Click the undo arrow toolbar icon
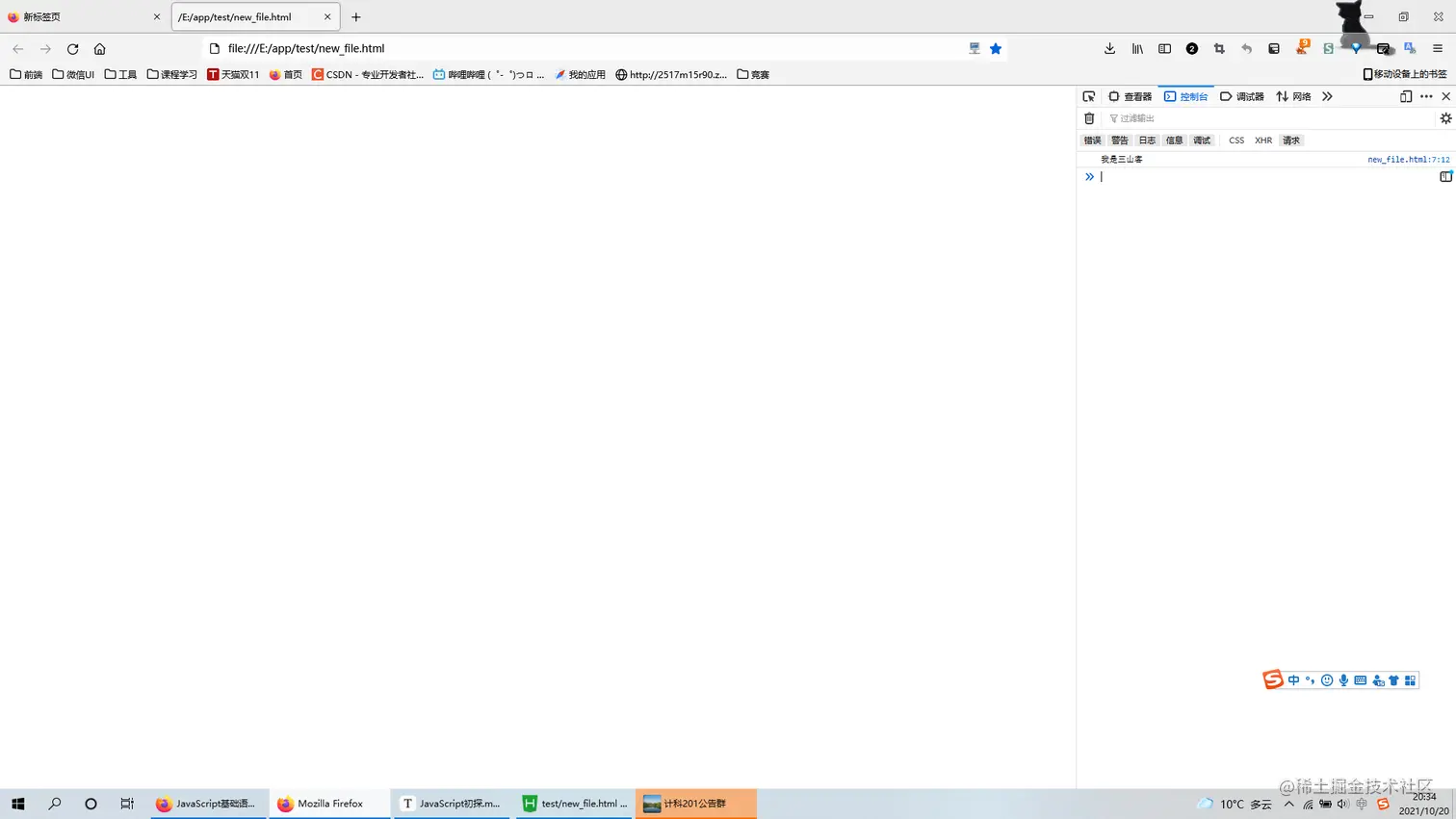The width and height of the screenshot is (1456, 819). click(1246, 48)
